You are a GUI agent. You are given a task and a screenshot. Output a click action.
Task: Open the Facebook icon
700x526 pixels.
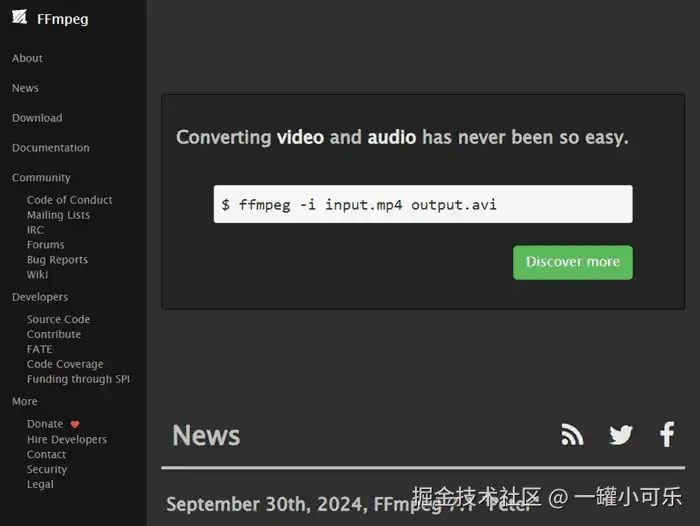tap(667, 434)
